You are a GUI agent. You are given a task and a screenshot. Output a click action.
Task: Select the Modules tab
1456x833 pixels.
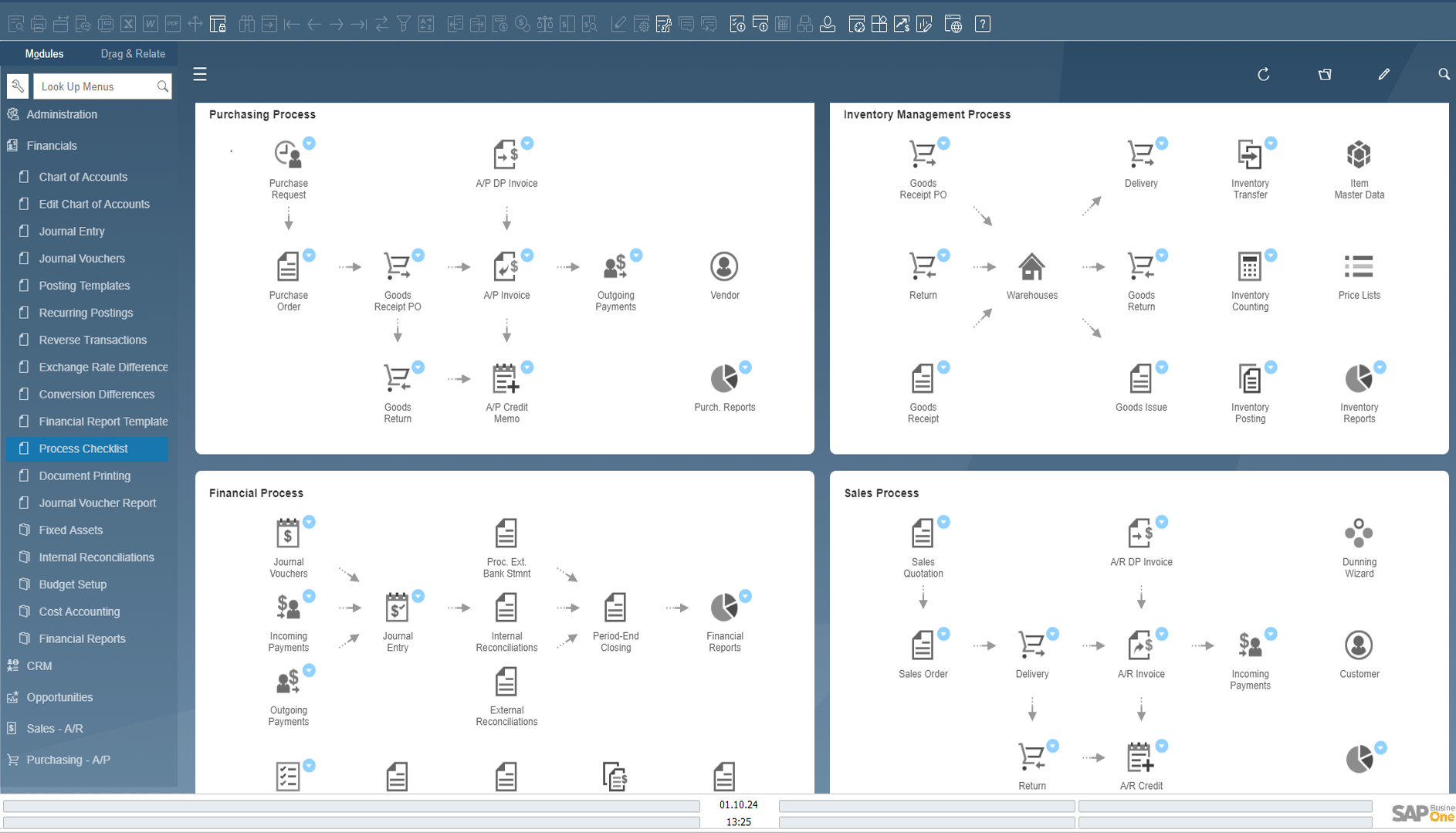tap(44, 54)
